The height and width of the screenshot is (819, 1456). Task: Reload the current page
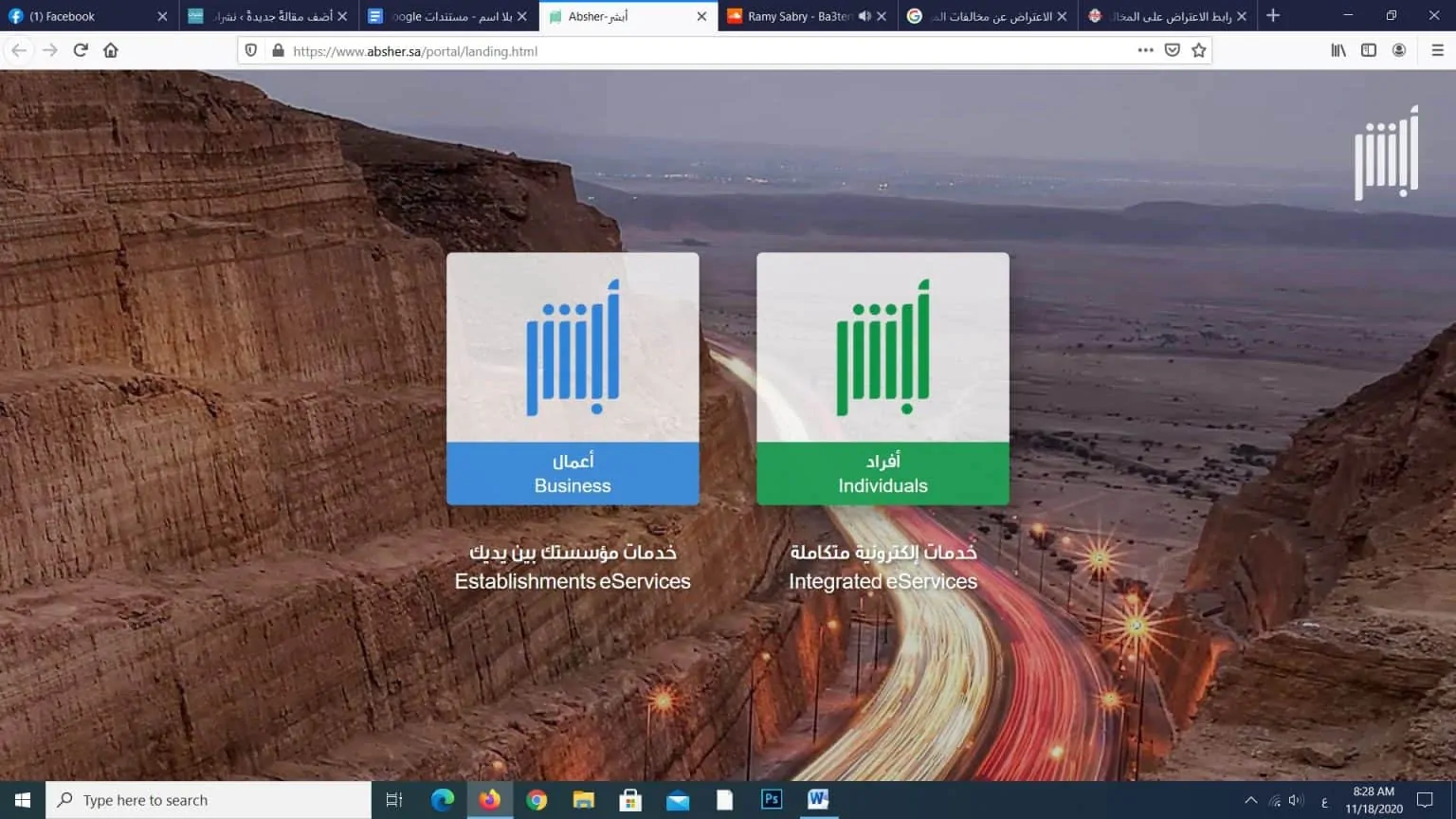tap(81, 50)
